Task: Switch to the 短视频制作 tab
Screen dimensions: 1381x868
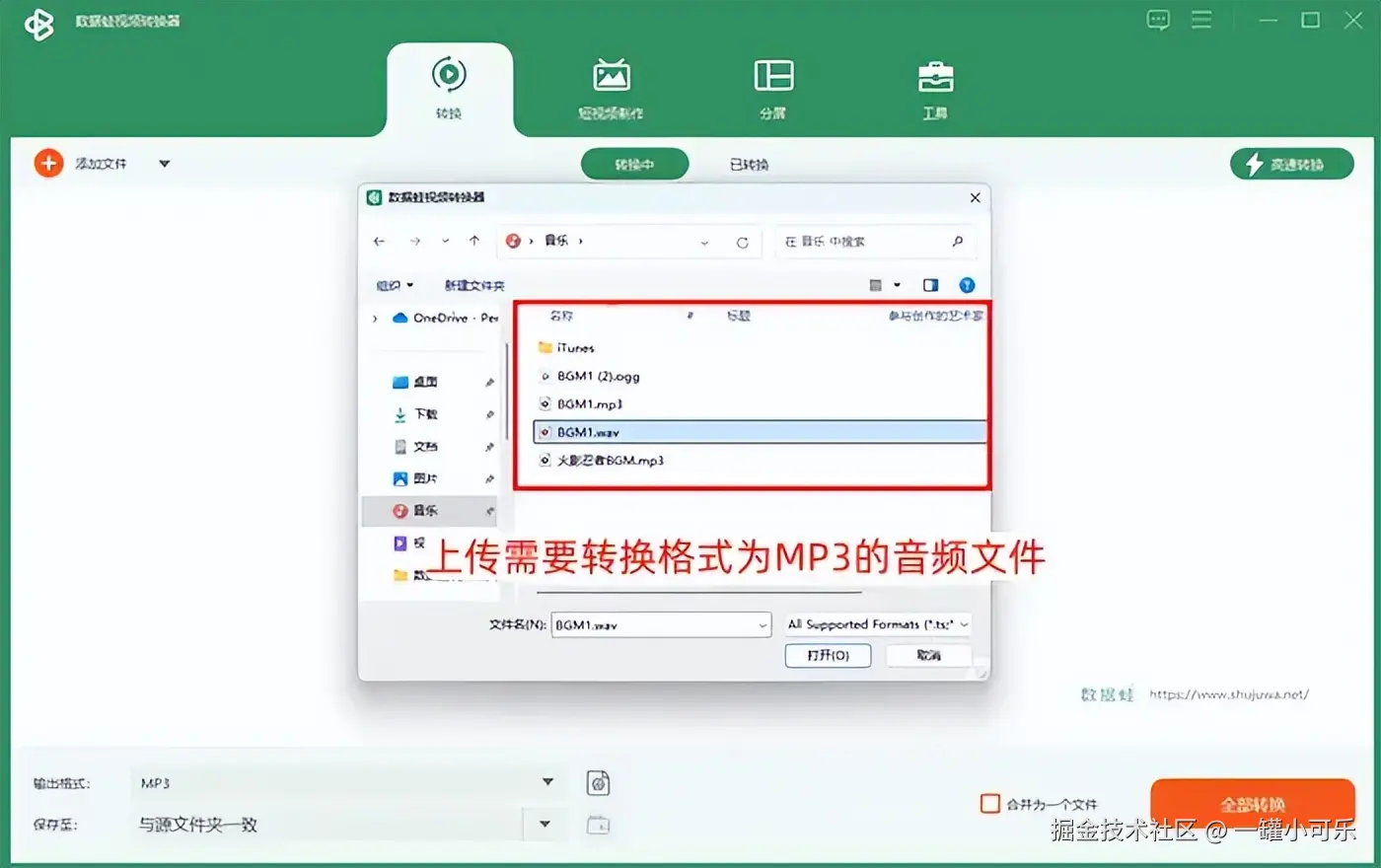Action: point(611,89)
